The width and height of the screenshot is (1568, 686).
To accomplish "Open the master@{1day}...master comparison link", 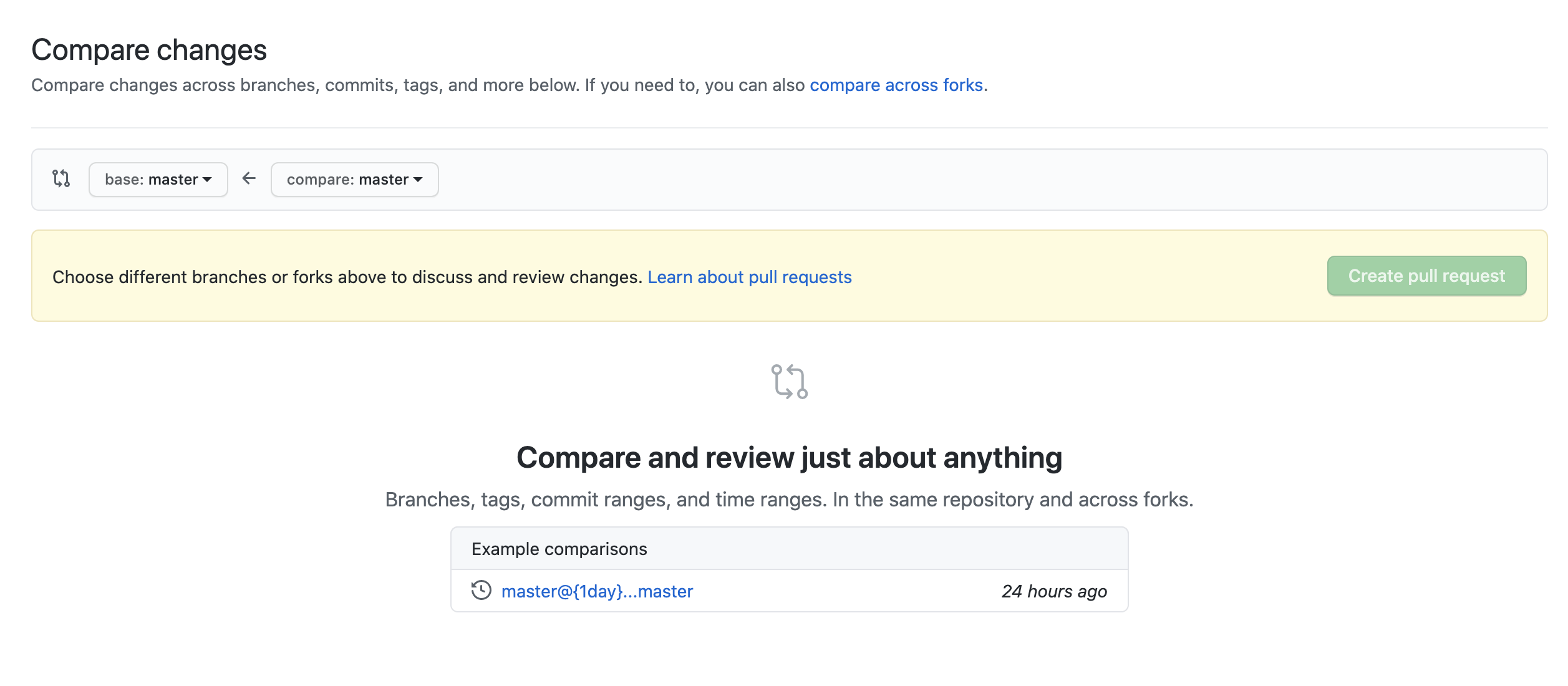I will coord(597,591).
